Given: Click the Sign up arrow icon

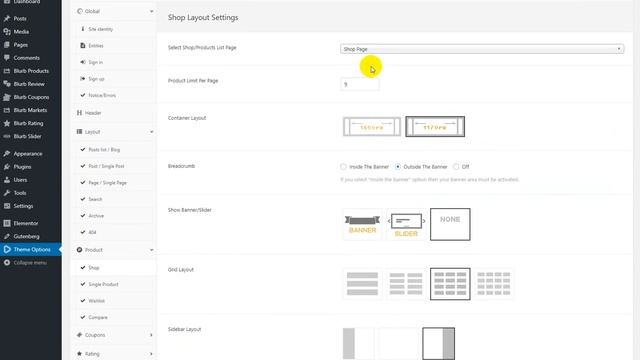Looking at the screenshot, I should 82,78.
